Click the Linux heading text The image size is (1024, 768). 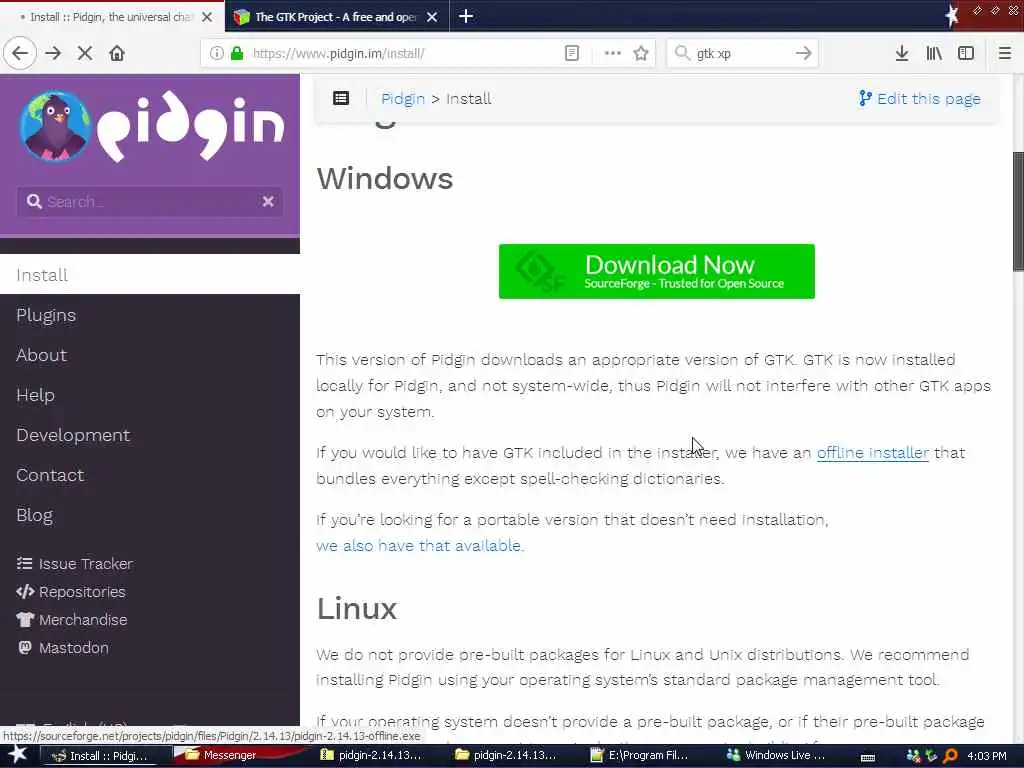357,609
